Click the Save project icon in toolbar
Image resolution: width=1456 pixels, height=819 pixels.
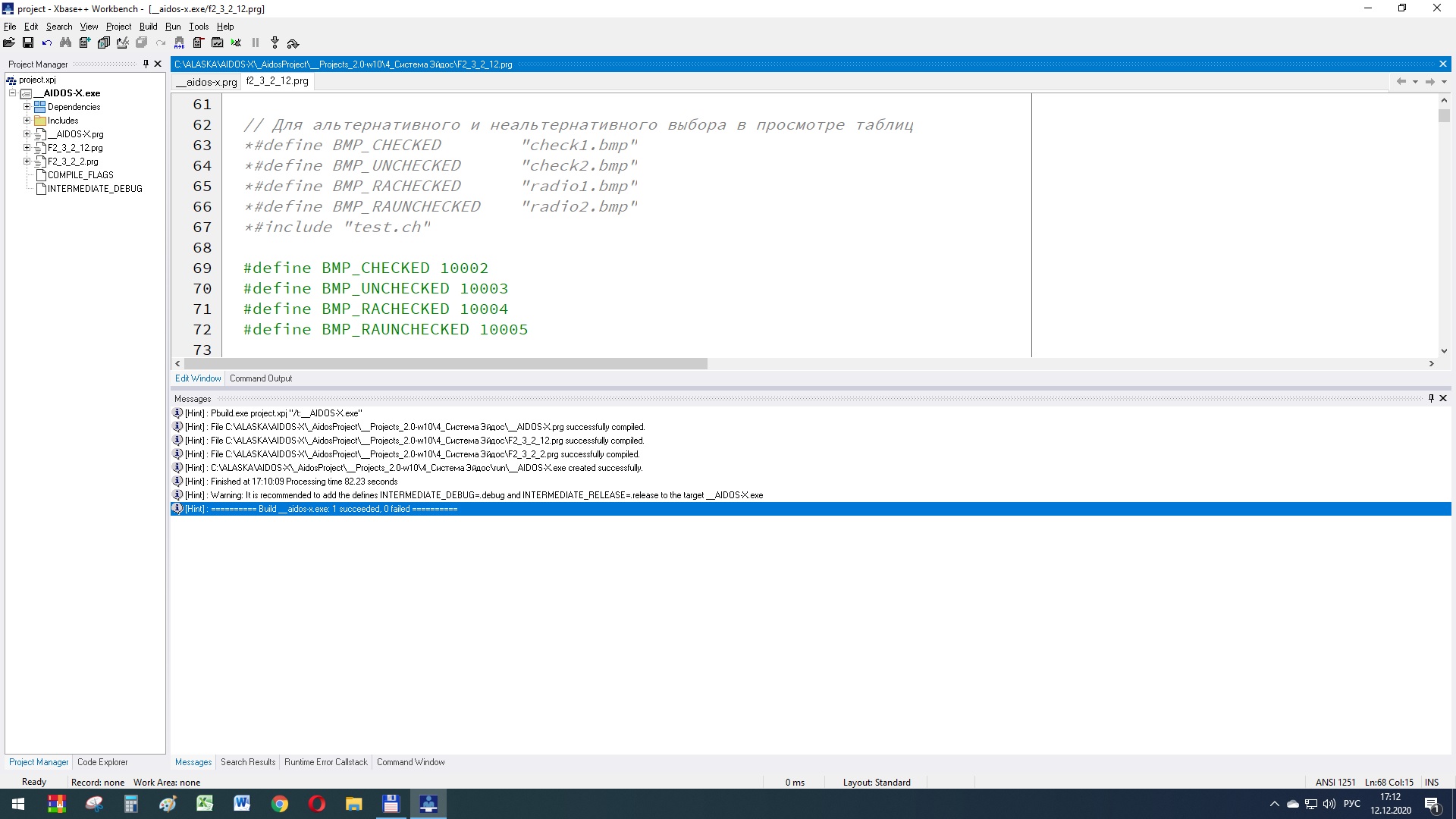(x=28, y=42)
